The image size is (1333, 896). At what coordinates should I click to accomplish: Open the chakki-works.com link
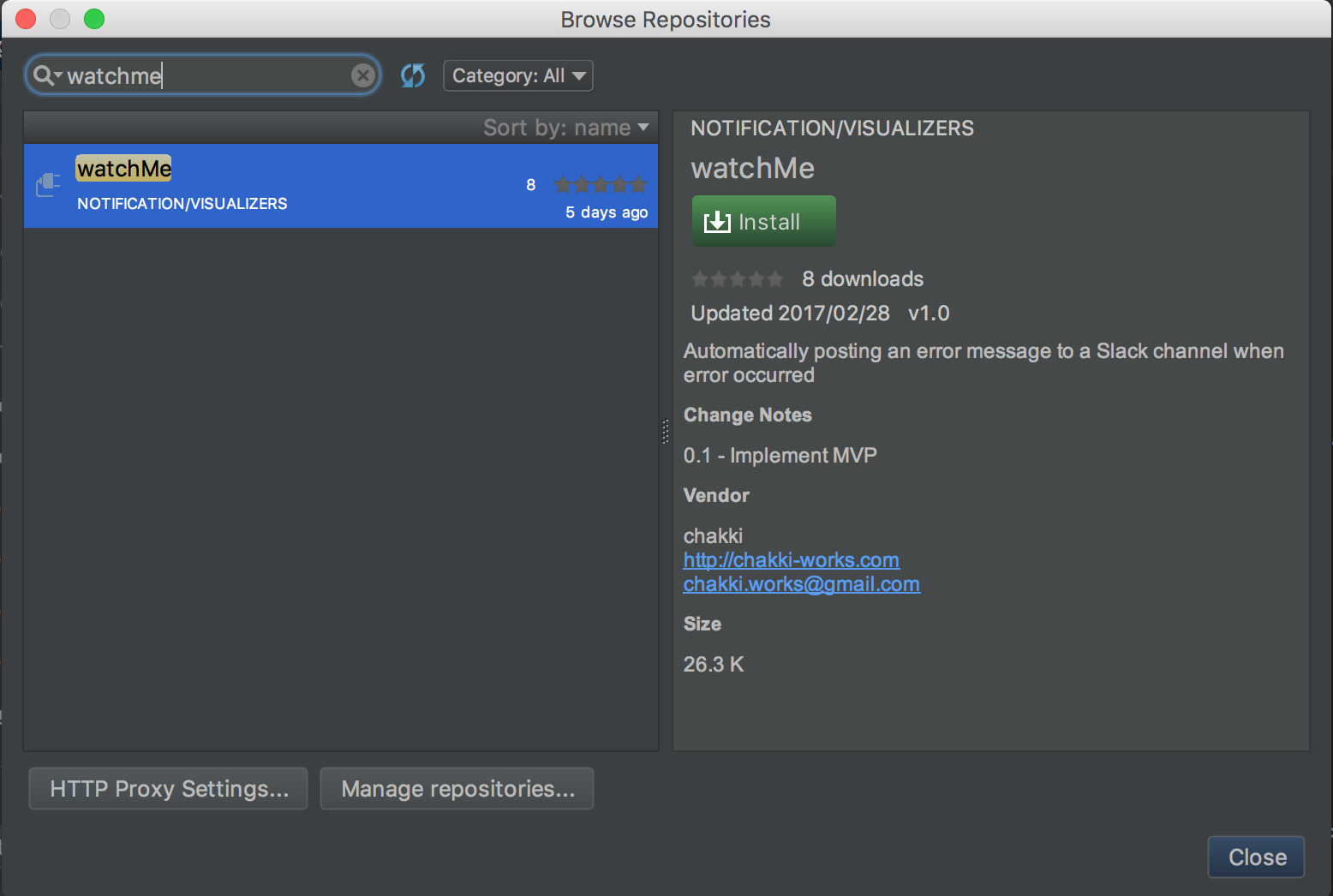point(792,560)
